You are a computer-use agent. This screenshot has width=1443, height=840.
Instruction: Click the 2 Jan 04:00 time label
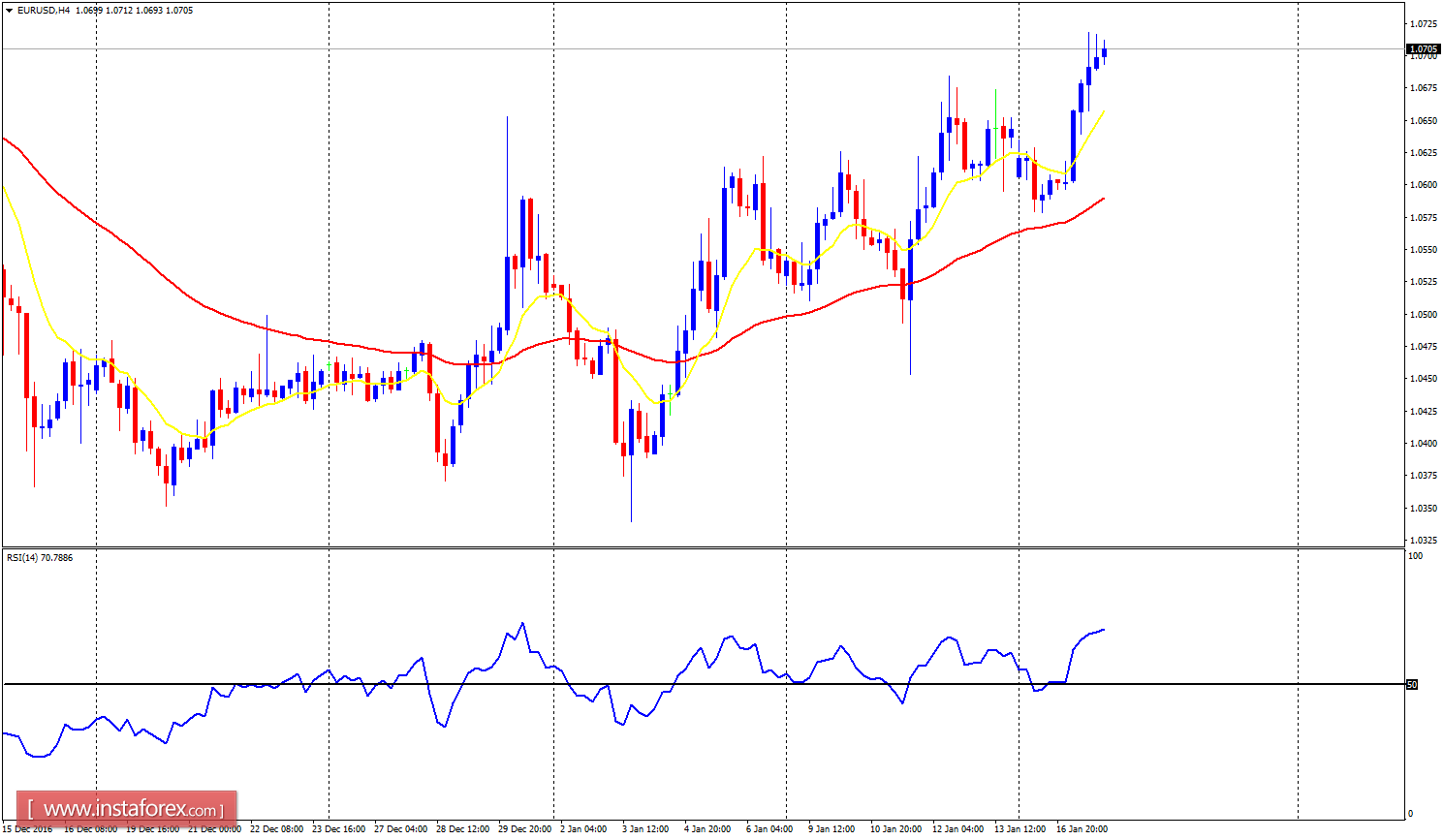583,829
